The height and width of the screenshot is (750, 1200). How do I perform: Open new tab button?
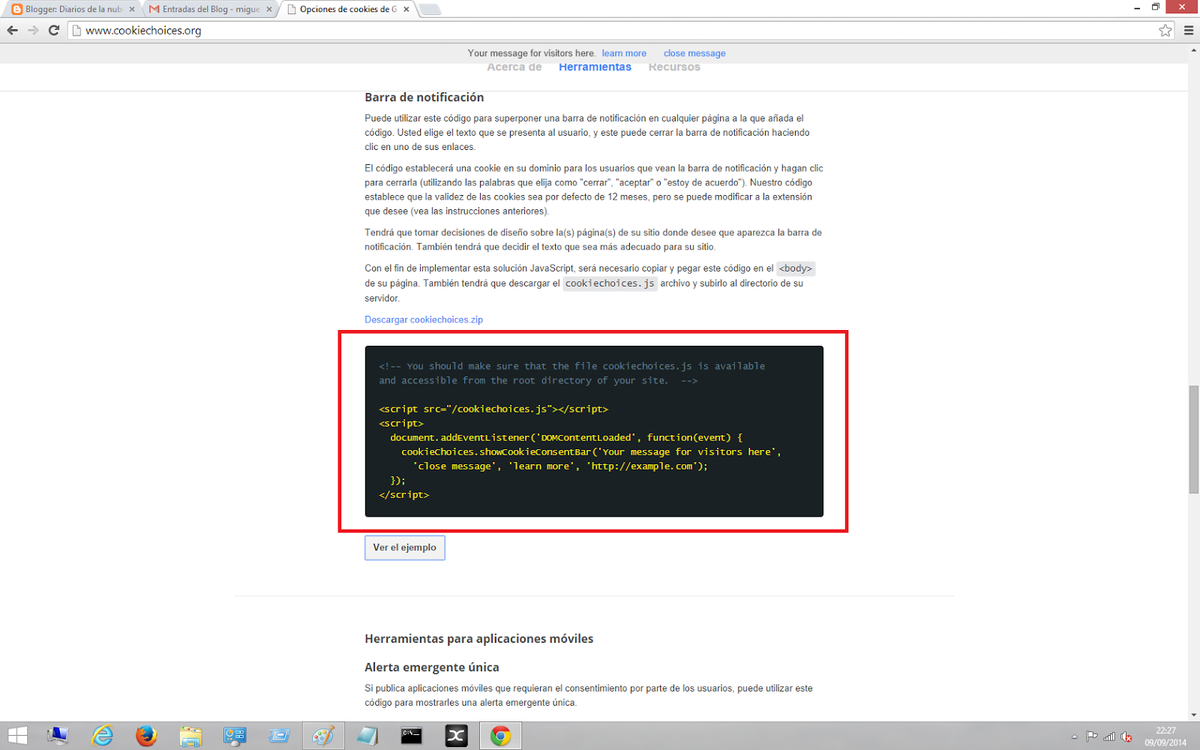point(428,9)
